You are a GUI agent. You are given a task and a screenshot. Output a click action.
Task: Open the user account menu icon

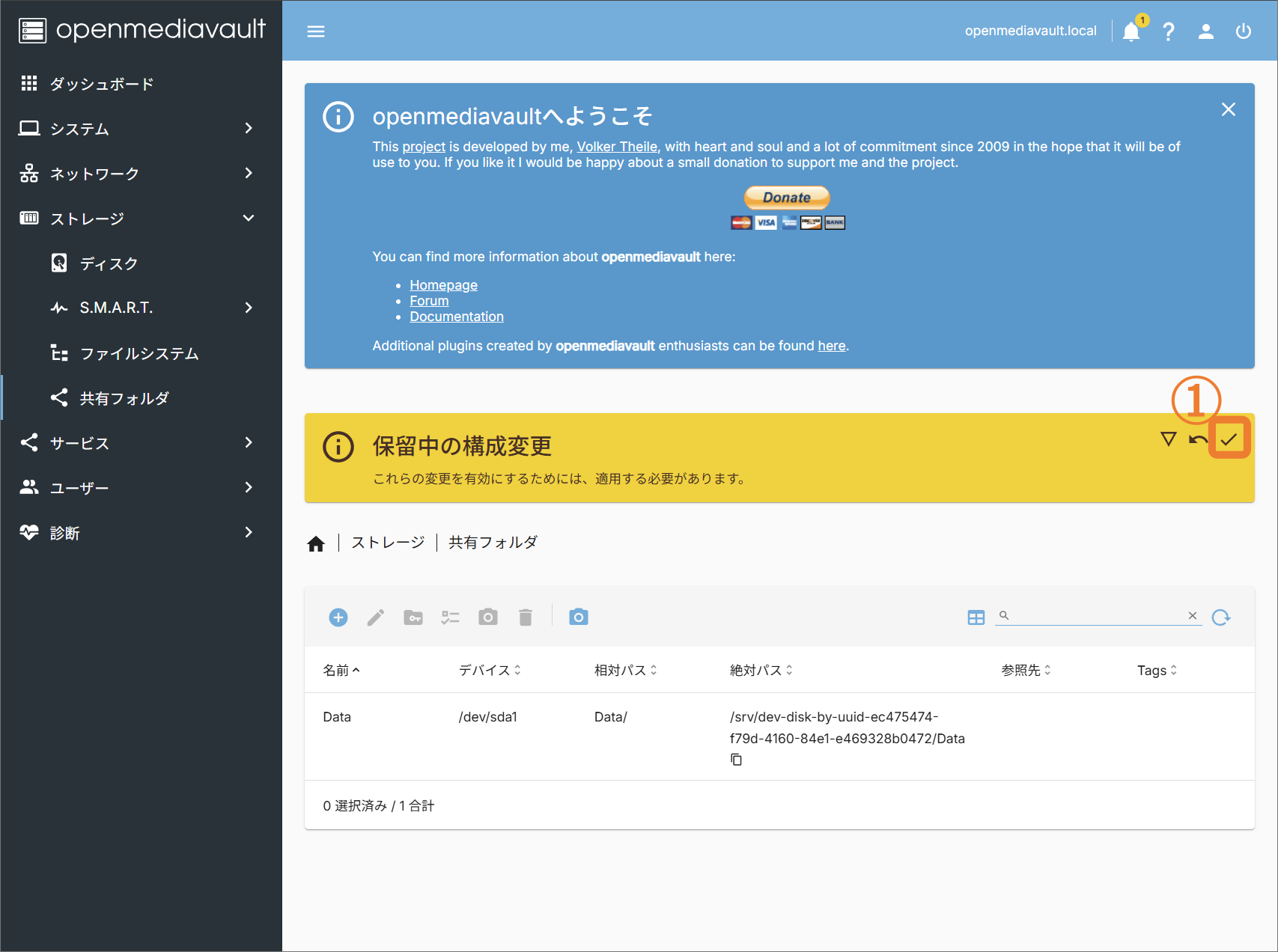click(x=1205, y=31)
